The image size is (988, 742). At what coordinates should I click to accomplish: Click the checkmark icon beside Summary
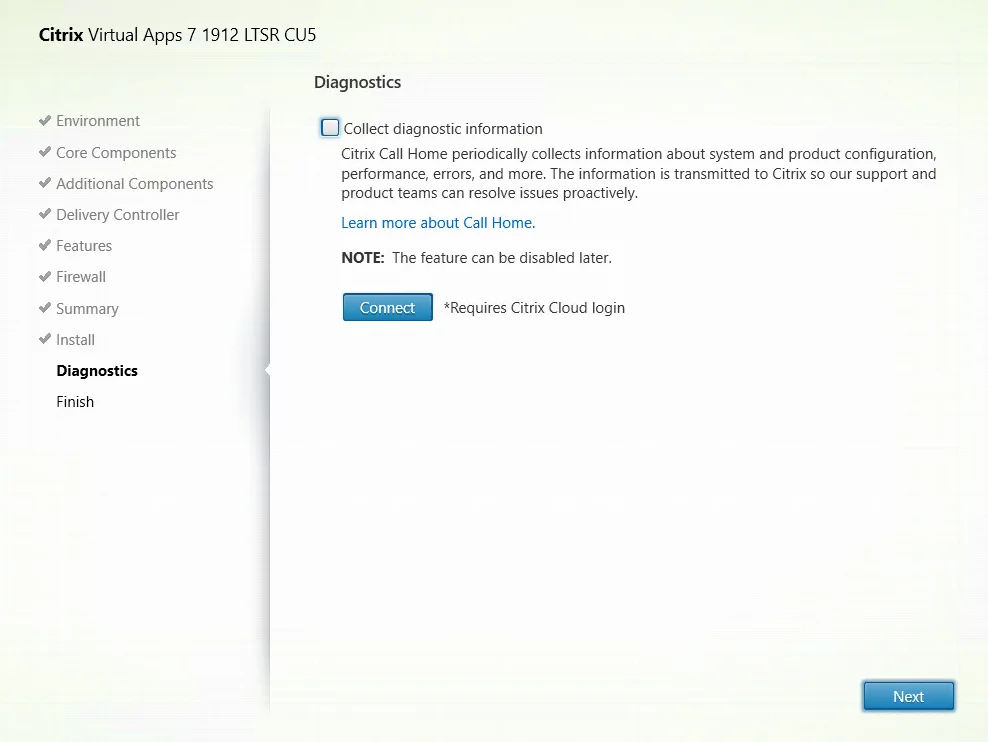[x=45, y=307]
